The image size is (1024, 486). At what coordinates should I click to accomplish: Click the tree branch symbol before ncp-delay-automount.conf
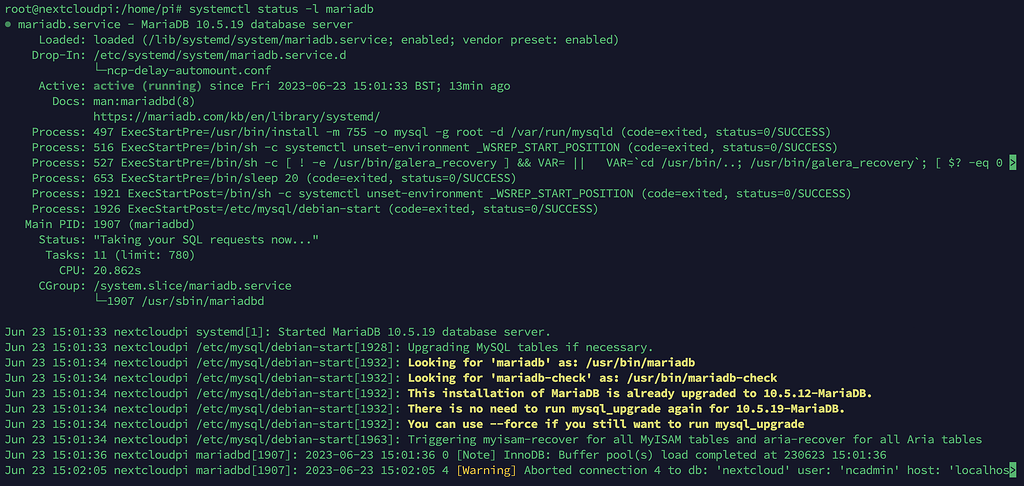[100, 71]
